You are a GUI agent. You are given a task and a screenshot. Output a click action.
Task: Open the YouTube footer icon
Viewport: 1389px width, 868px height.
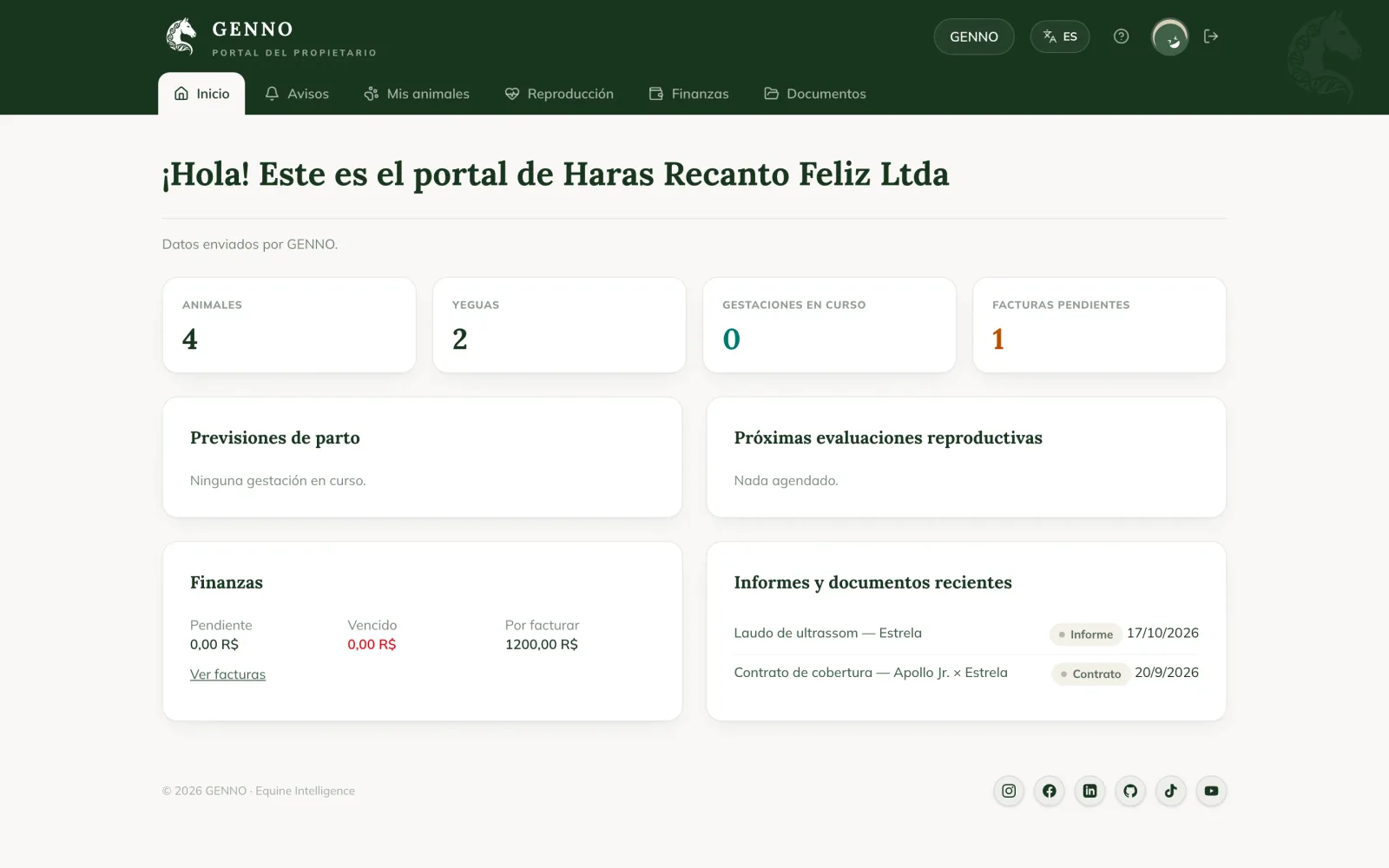(1211, 791)
